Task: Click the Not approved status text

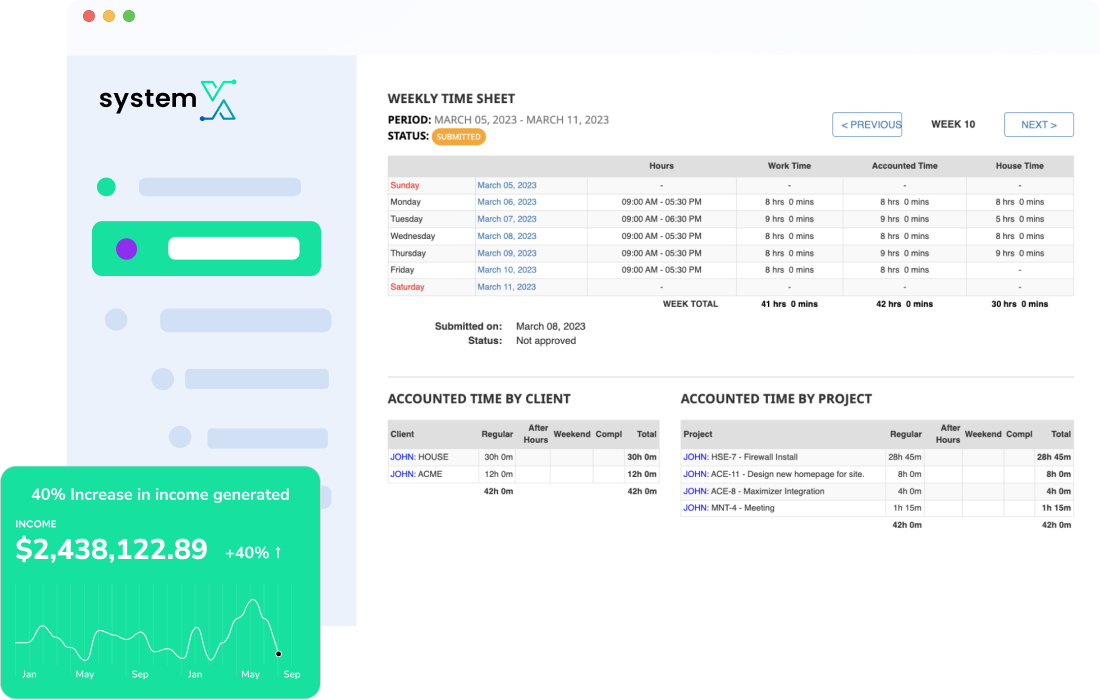Action: point(546,341)
